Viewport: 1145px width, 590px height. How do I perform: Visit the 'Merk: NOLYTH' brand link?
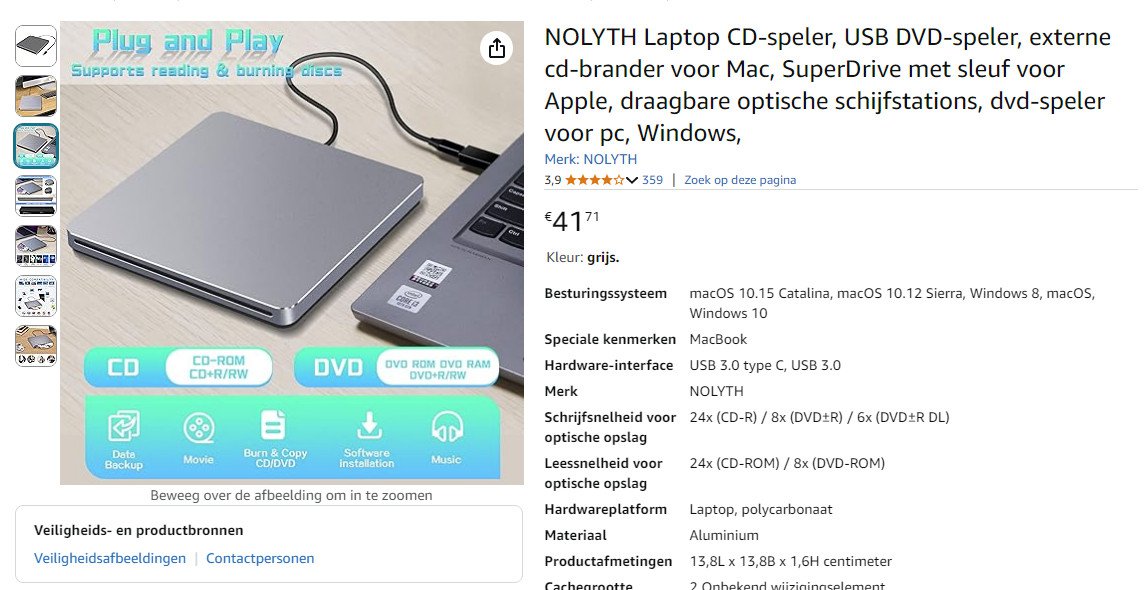(591, 159)
